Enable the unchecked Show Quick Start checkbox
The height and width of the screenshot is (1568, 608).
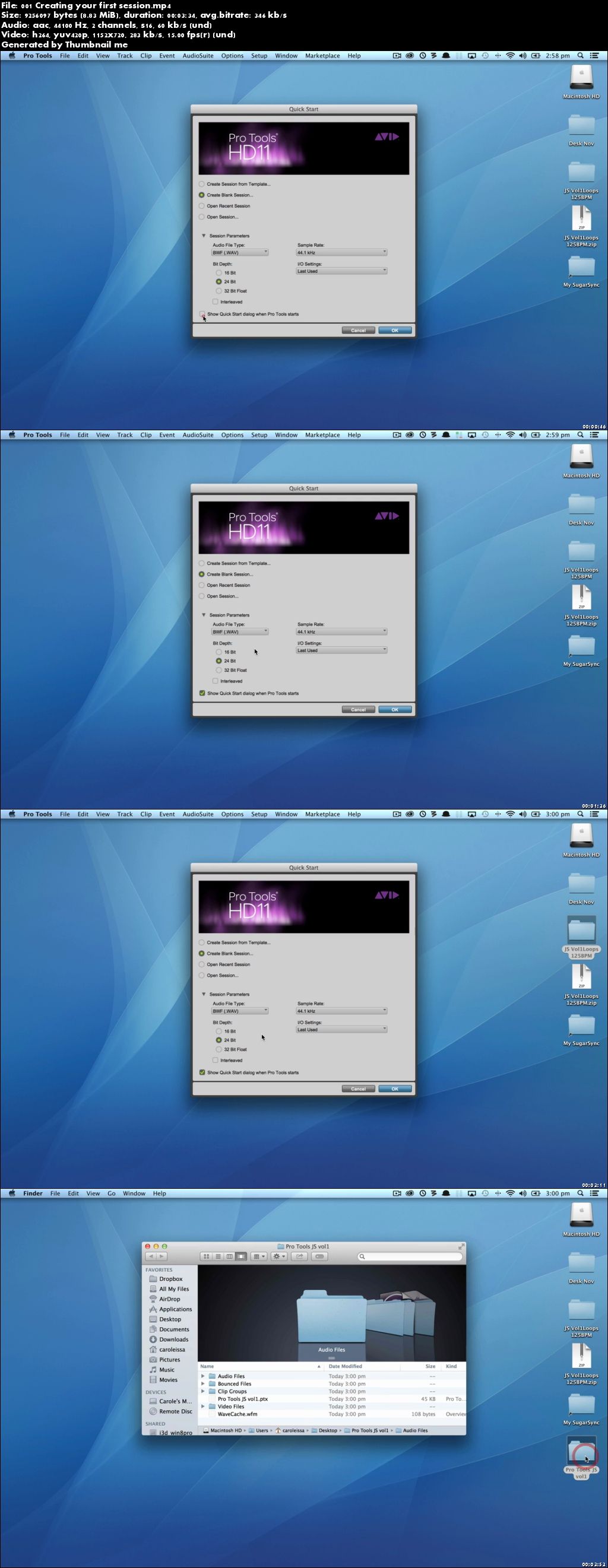click(202, 314)
